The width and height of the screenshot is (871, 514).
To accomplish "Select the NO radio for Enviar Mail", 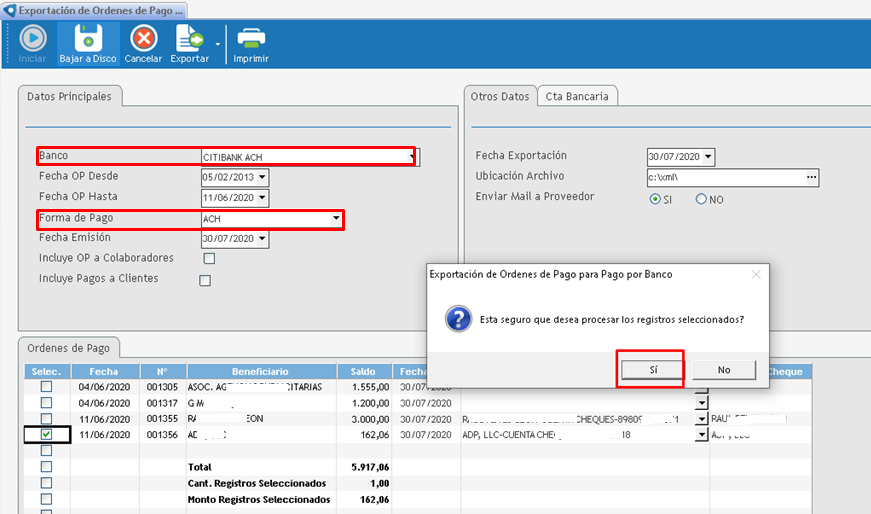I will (x=701, y=198).
